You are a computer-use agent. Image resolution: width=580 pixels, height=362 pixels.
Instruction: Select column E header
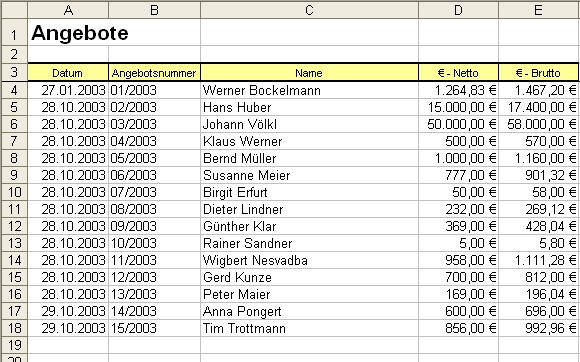coord(539,10)
